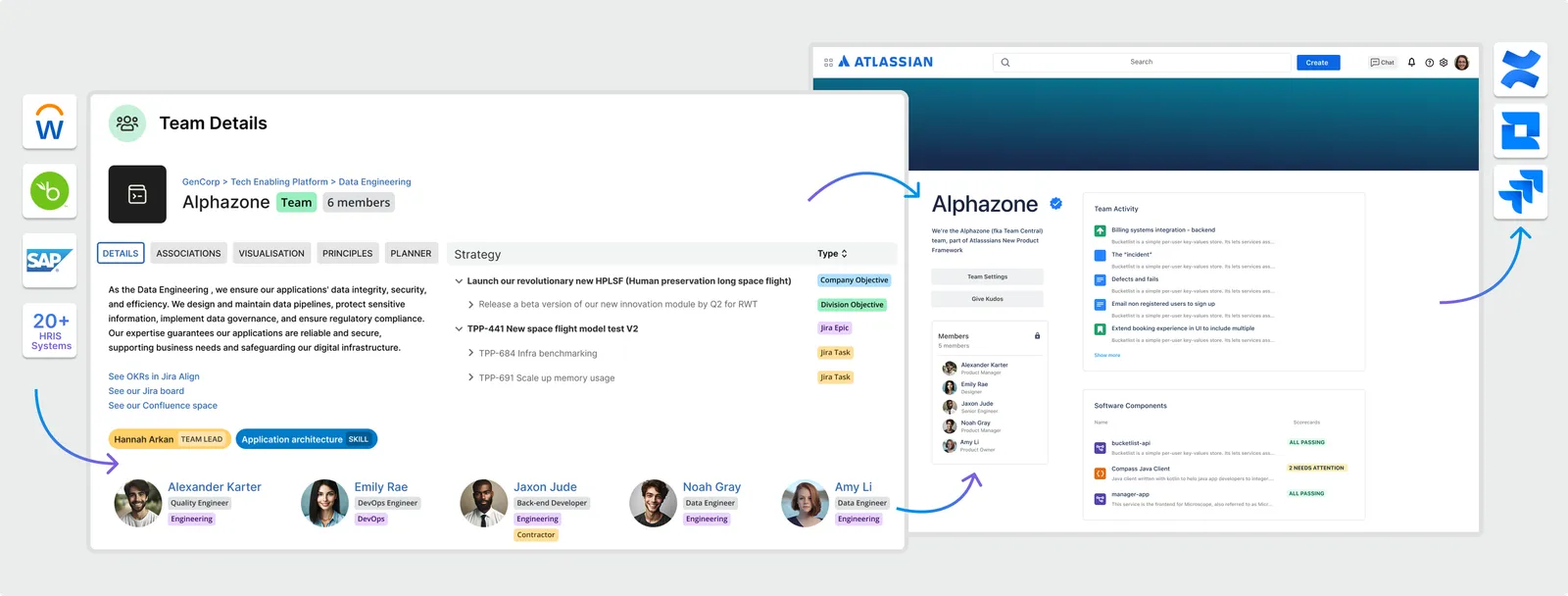
Task: Expand the TPP-684 Infra benchmarking row
Action: coord(470,353)
